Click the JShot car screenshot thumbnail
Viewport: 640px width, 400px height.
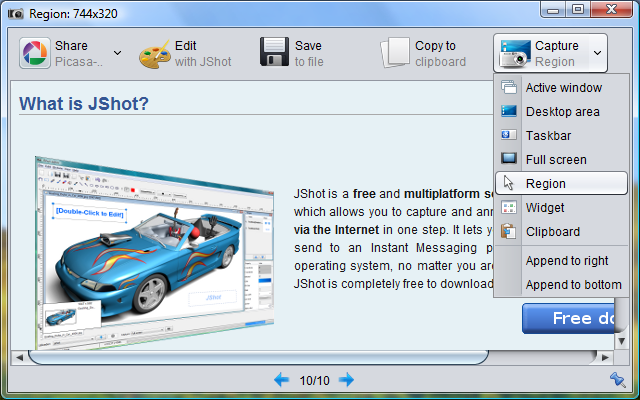click(x=154, y=252)
